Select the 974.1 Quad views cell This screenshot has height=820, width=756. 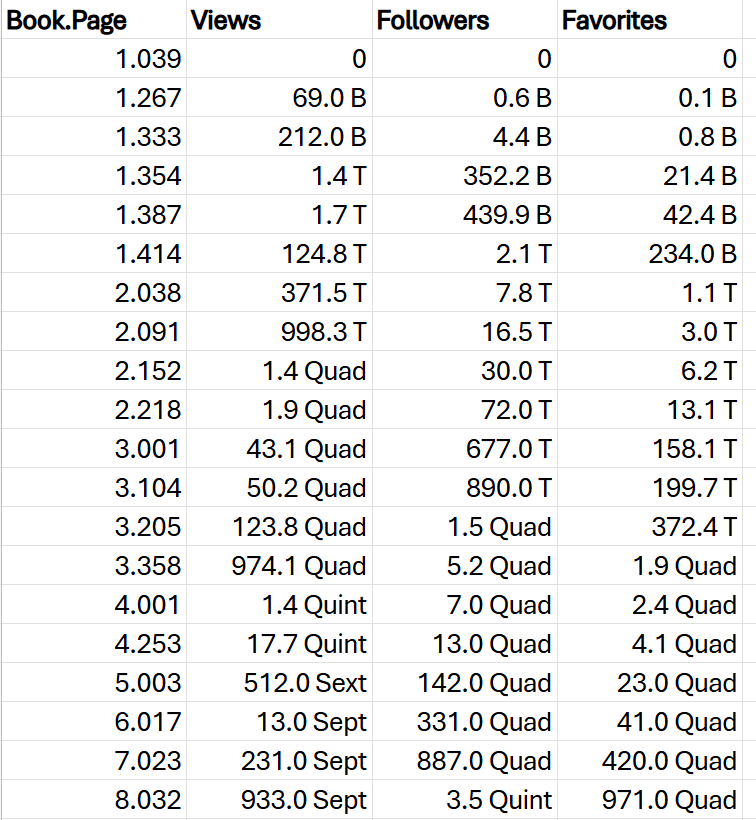pos(279,565)
